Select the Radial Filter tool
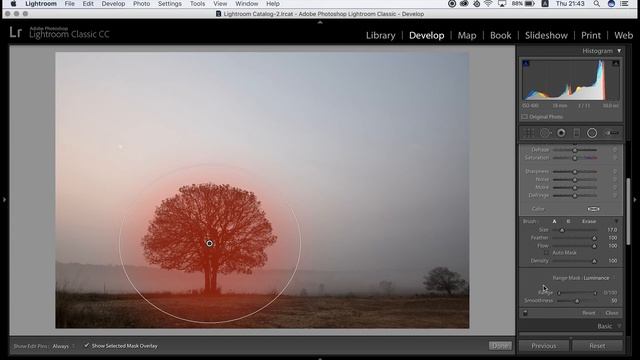640x360 pixels. tap(592, 133)
